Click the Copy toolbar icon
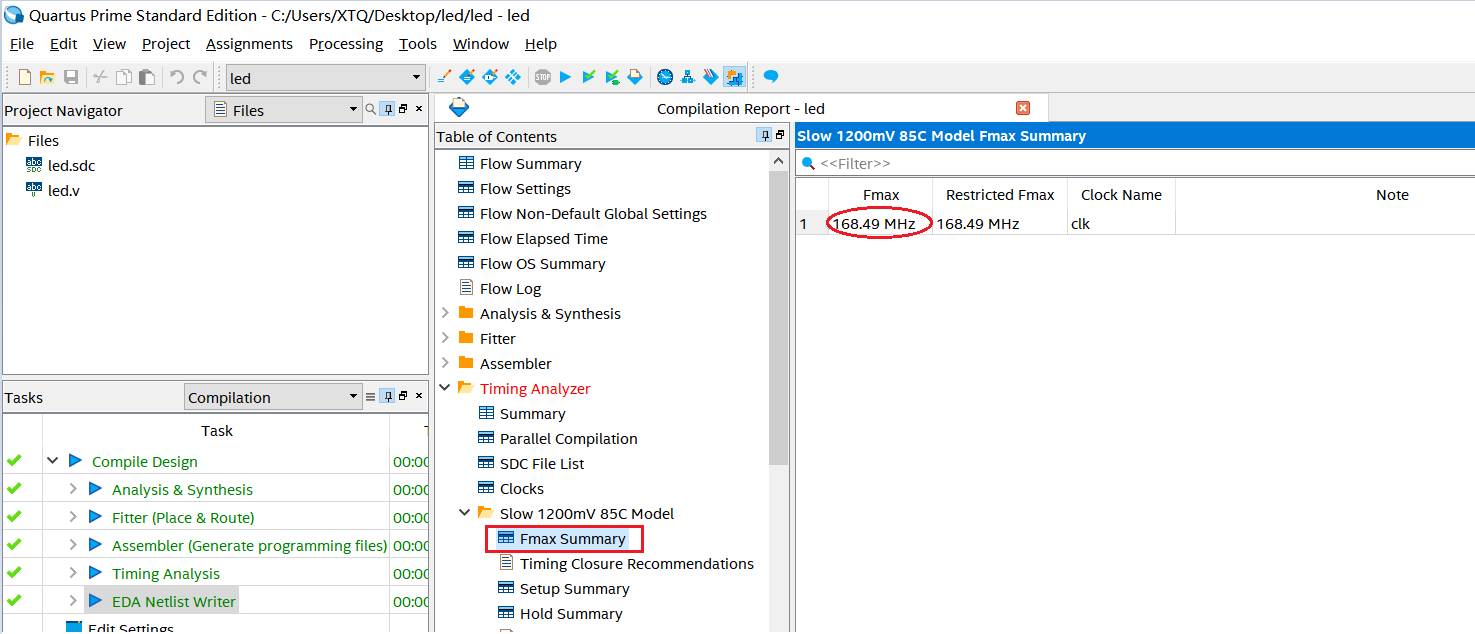1475x634 pixels. (x=123, y=77)
